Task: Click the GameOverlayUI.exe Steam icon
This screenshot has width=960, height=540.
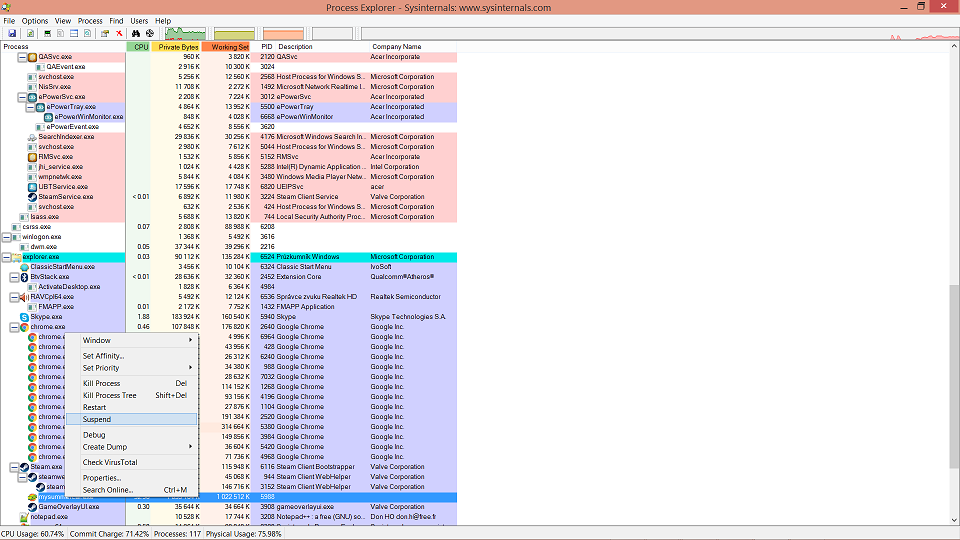Action: pos(32,507)
